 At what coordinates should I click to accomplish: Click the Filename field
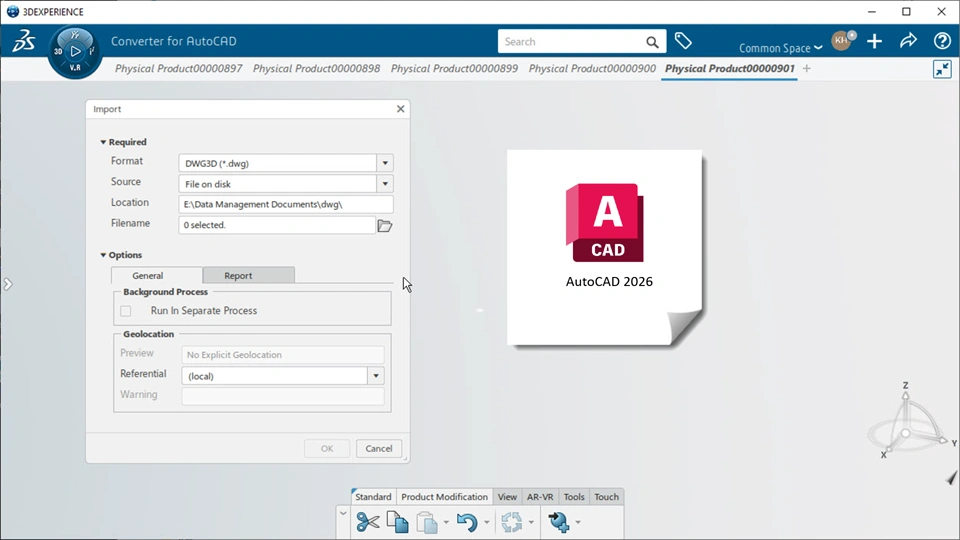pos(277,225)
